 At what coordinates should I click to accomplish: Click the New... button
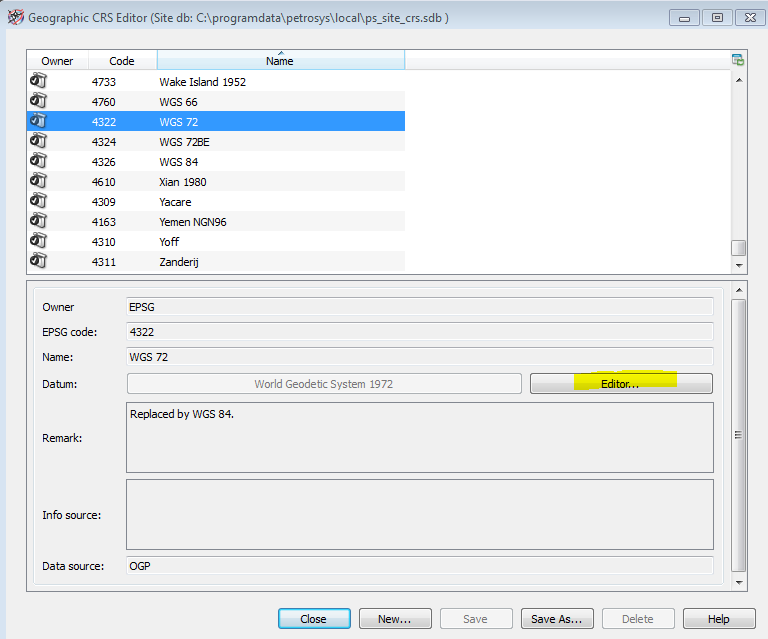(x=395, y=619)
